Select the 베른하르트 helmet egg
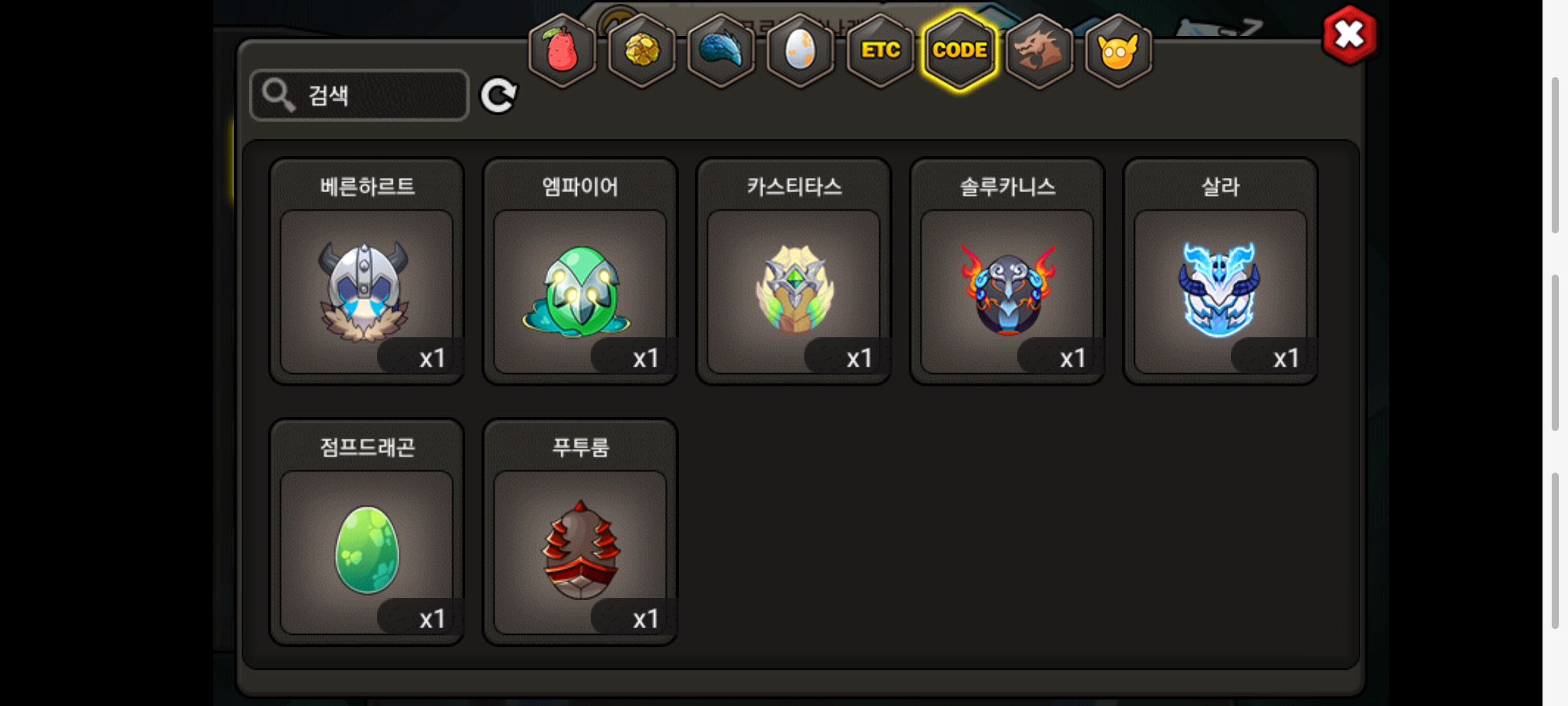 (367, 271)
